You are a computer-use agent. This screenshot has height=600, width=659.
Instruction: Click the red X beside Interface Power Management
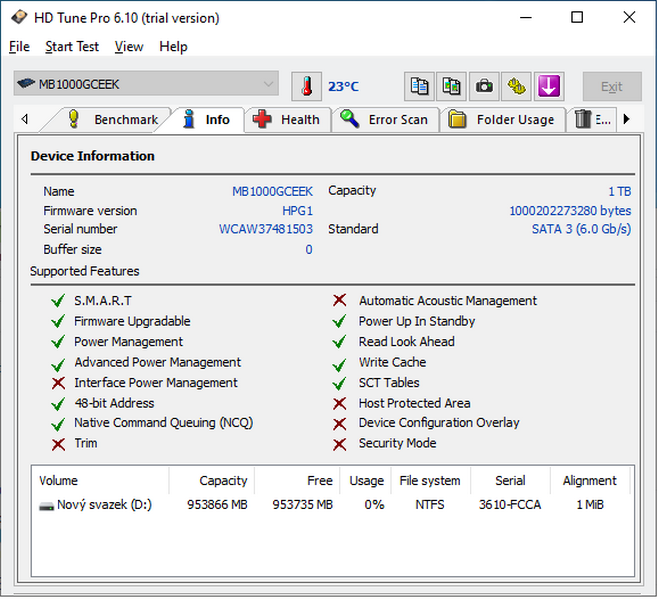(x=58, y=383)
